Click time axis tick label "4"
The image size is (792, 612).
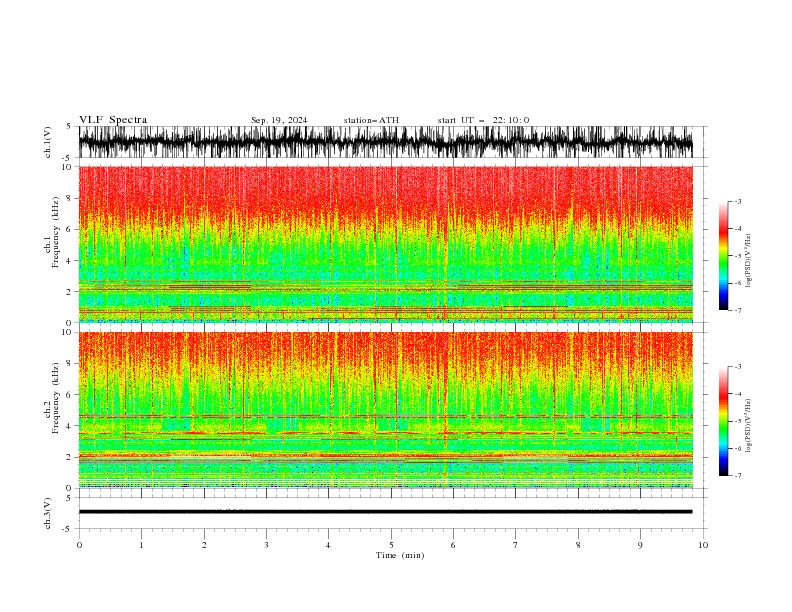328,545
